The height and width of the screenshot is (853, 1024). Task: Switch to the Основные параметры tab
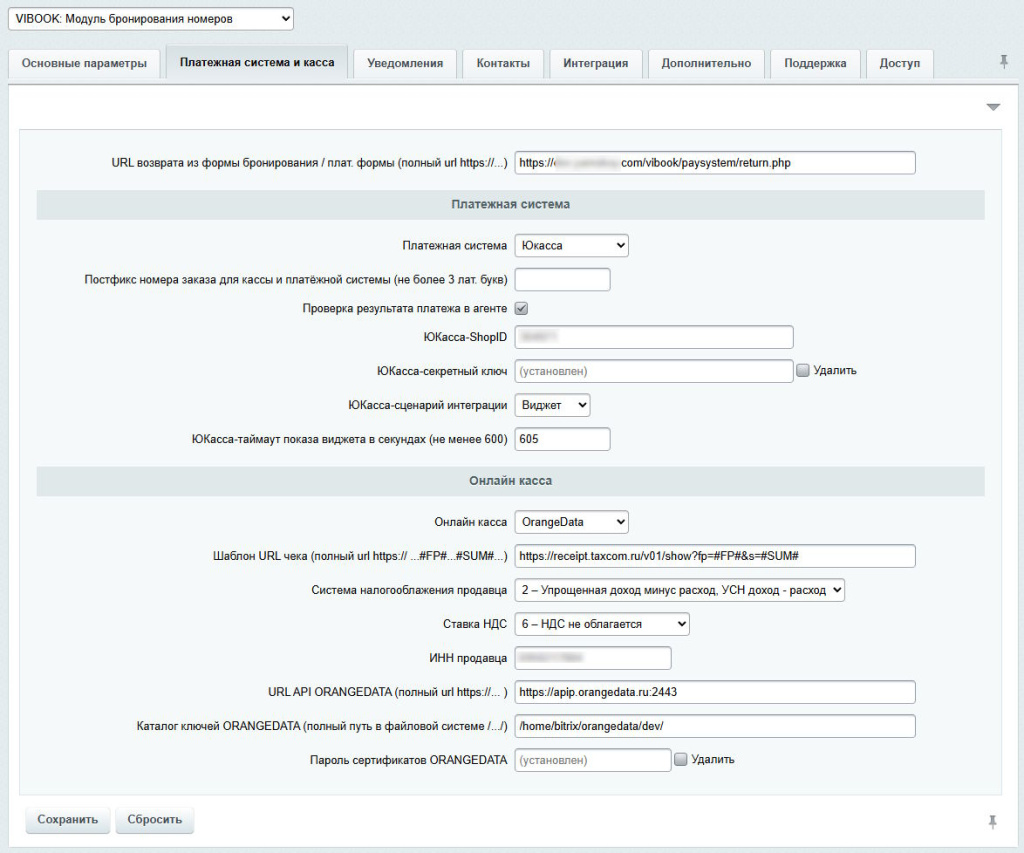[84, 63]
